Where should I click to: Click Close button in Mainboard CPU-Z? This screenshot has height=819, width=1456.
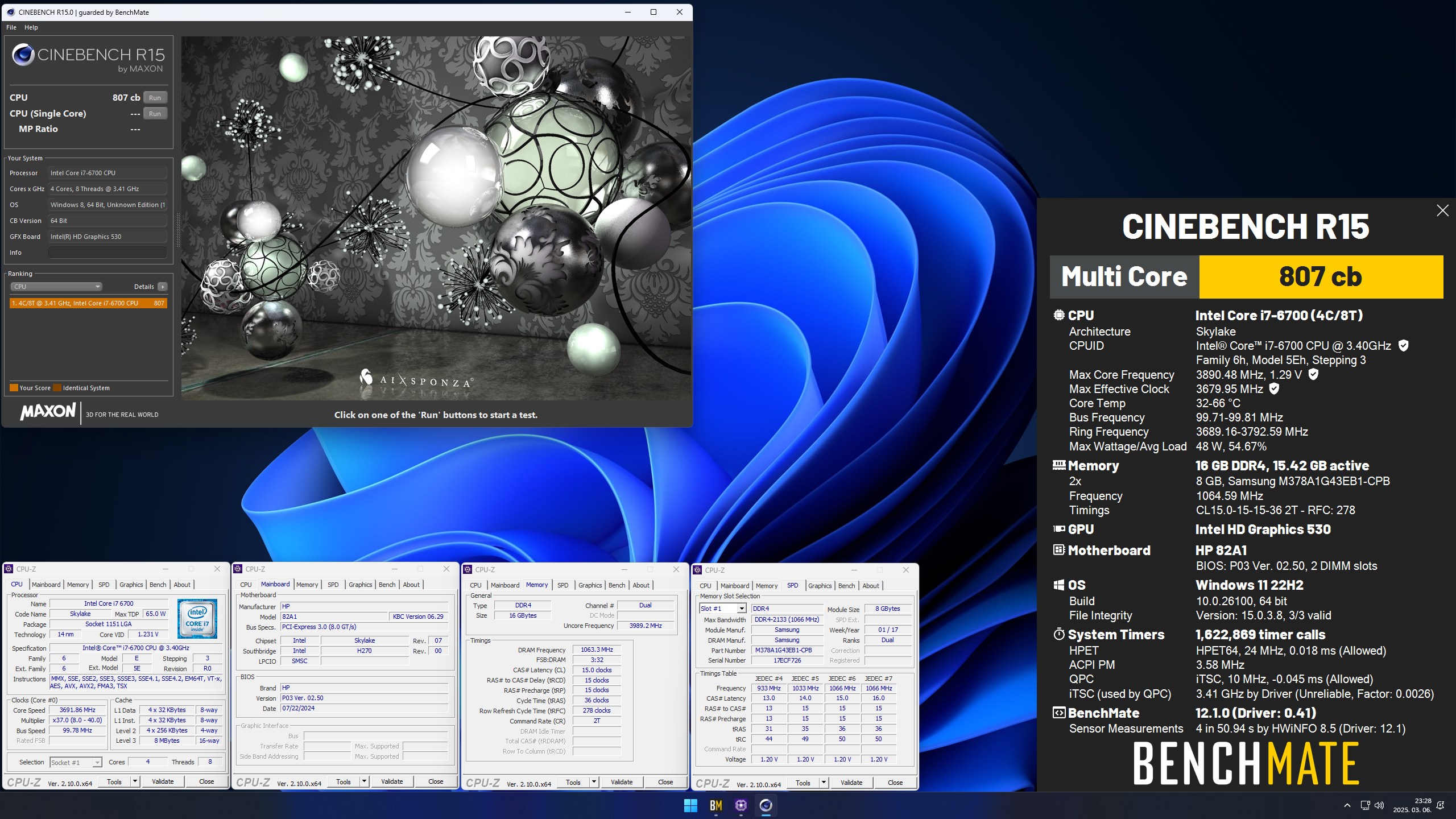[x=436, y=781]
